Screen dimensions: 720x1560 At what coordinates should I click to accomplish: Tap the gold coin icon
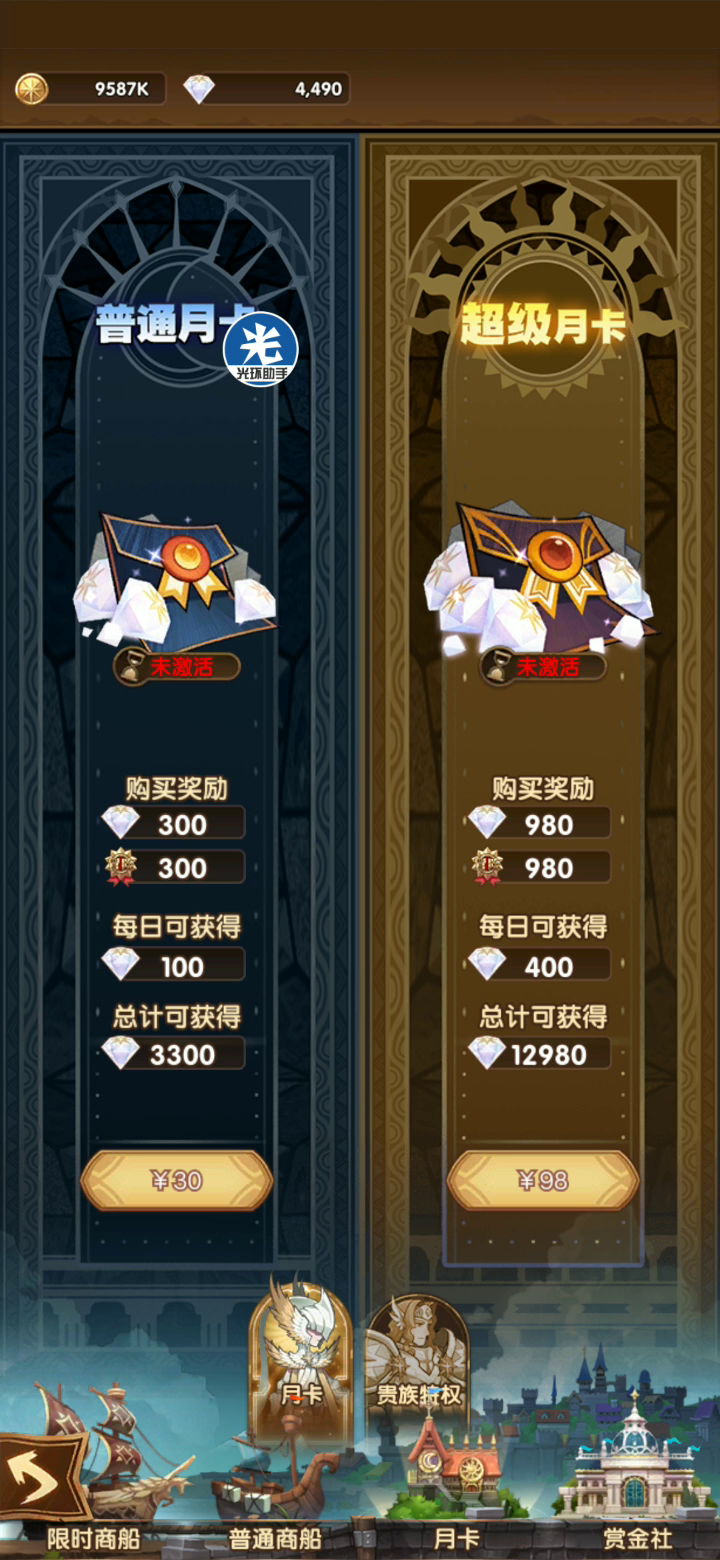tap(32, 89)
